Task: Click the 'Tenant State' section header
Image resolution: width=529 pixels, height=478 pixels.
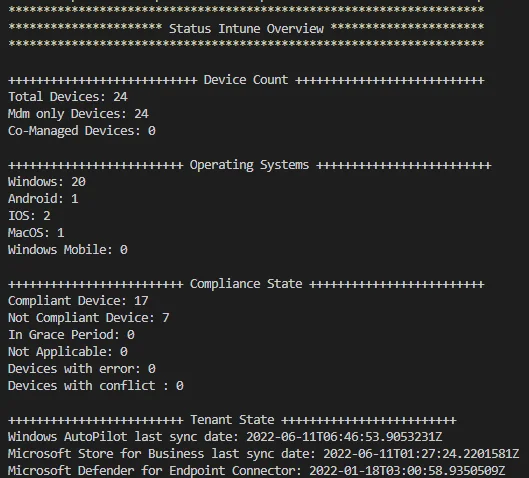Action: (x=232, y=420)
